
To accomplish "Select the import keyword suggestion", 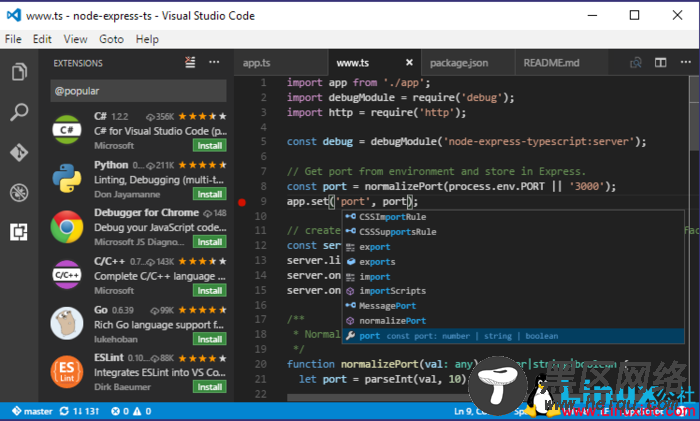I will 513,277.
